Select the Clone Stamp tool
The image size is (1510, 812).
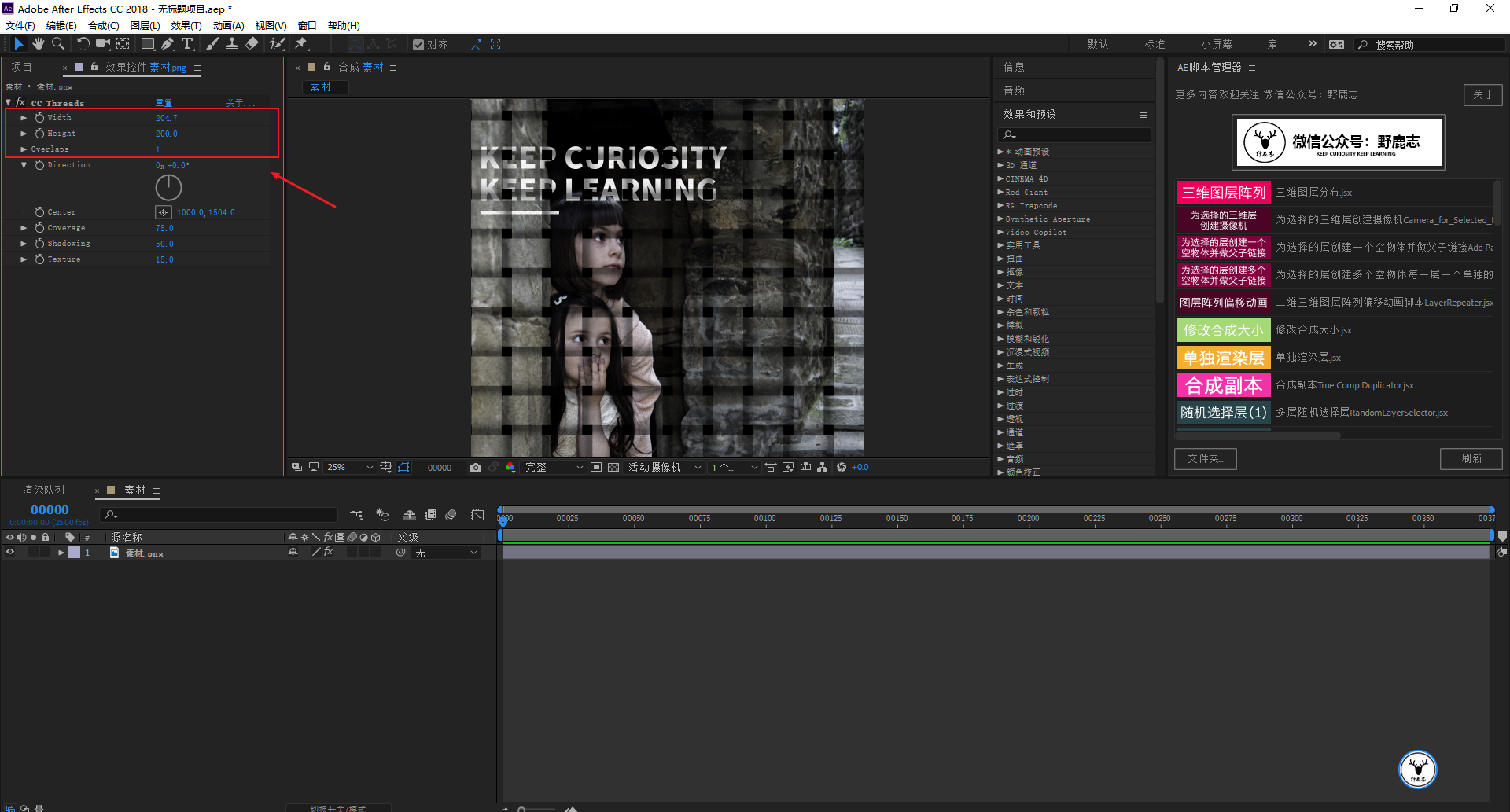(232, 44)
